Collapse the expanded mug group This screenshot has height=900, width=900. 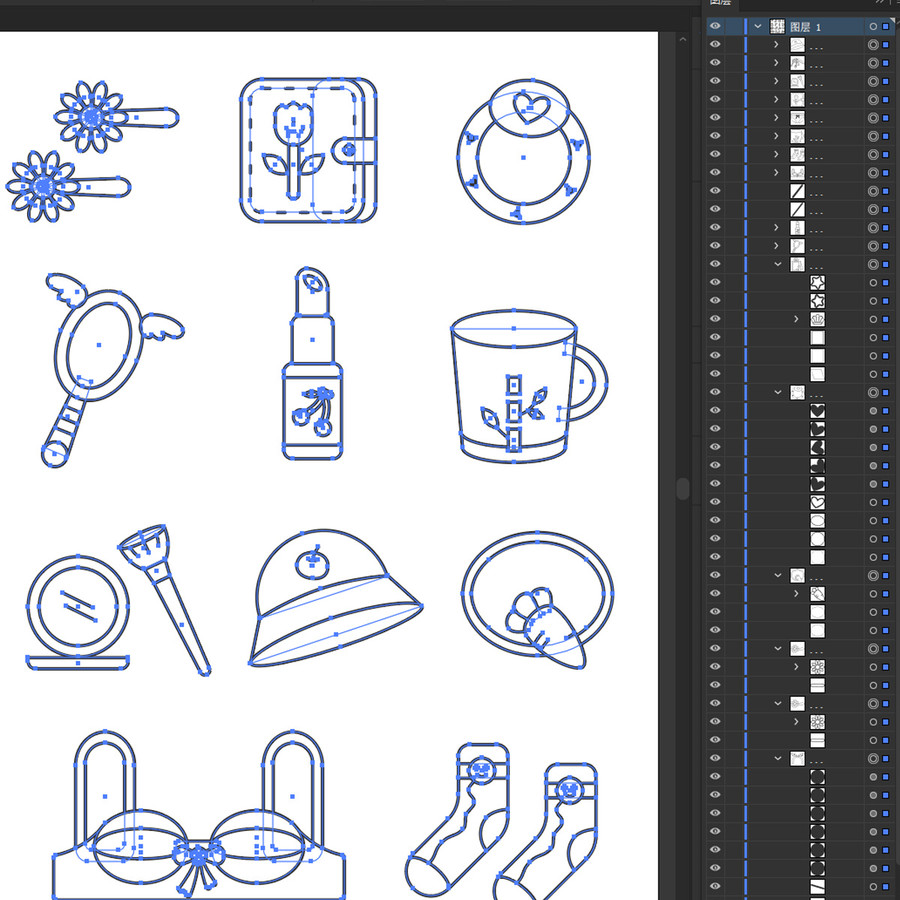778,264
